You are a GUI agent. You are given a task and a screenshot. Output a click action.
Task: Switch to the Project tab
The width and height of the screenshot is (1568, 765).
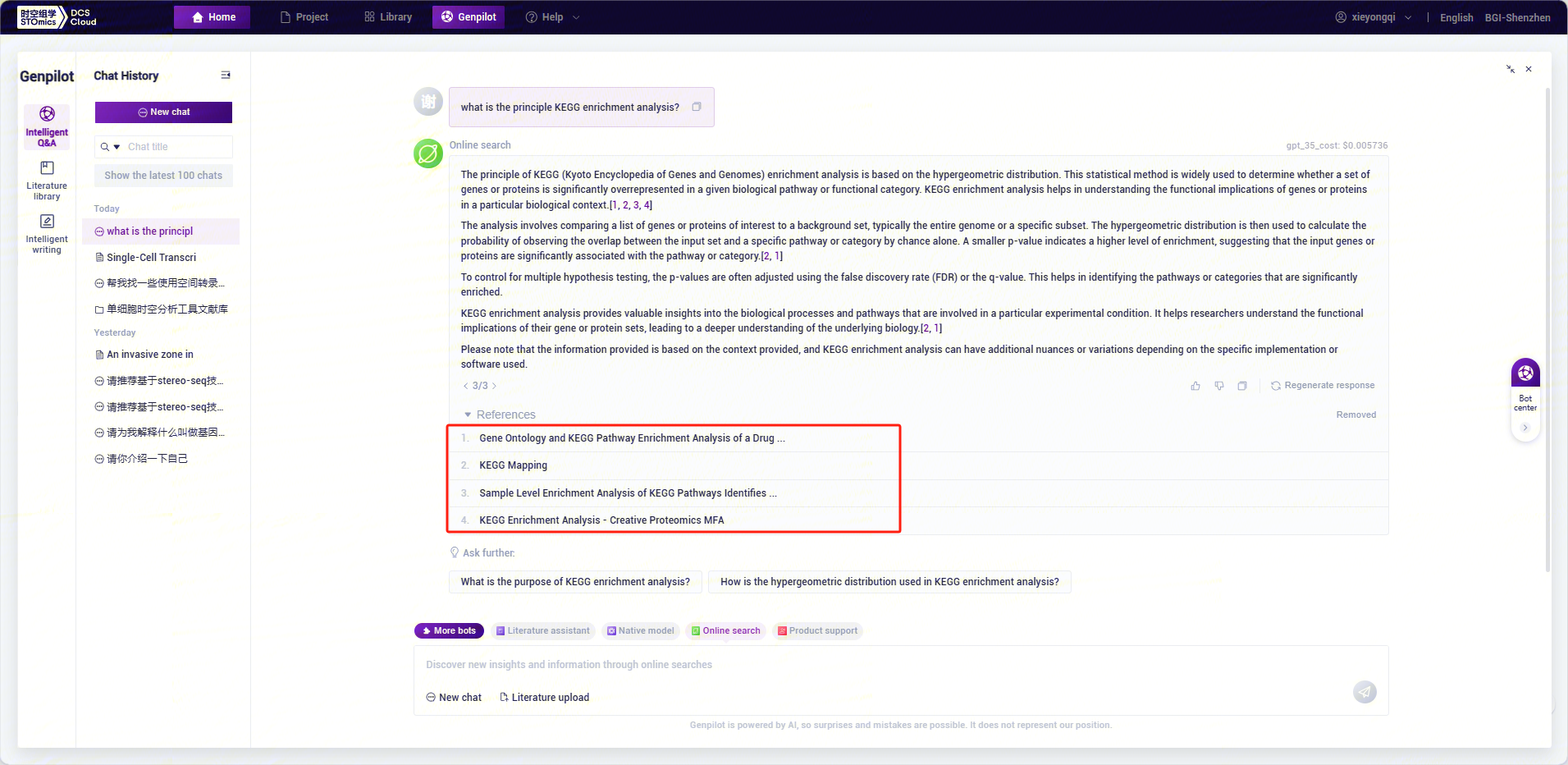[304, 17]
